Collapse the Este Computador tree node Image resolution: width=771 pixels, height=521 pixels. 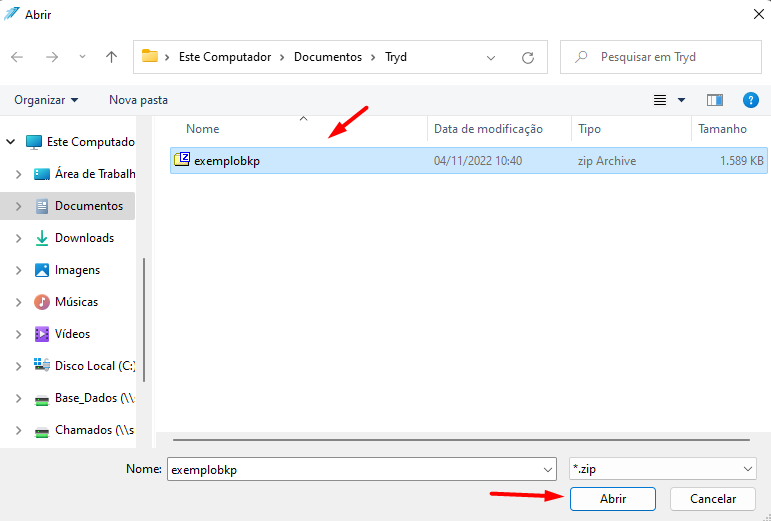[x=10, y=142]
